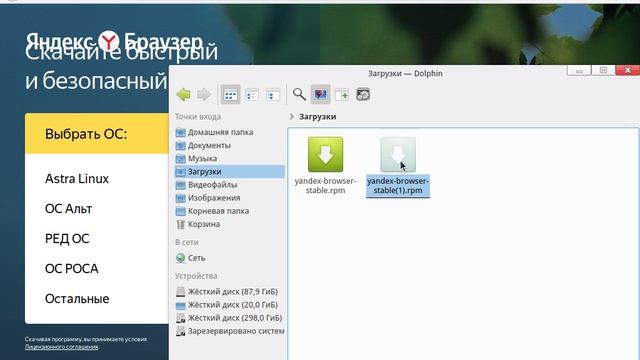This screenshot has width=640, height=360.
Task: Click the Музыка folder icon in sidebar
Action: tap(180, 158)
